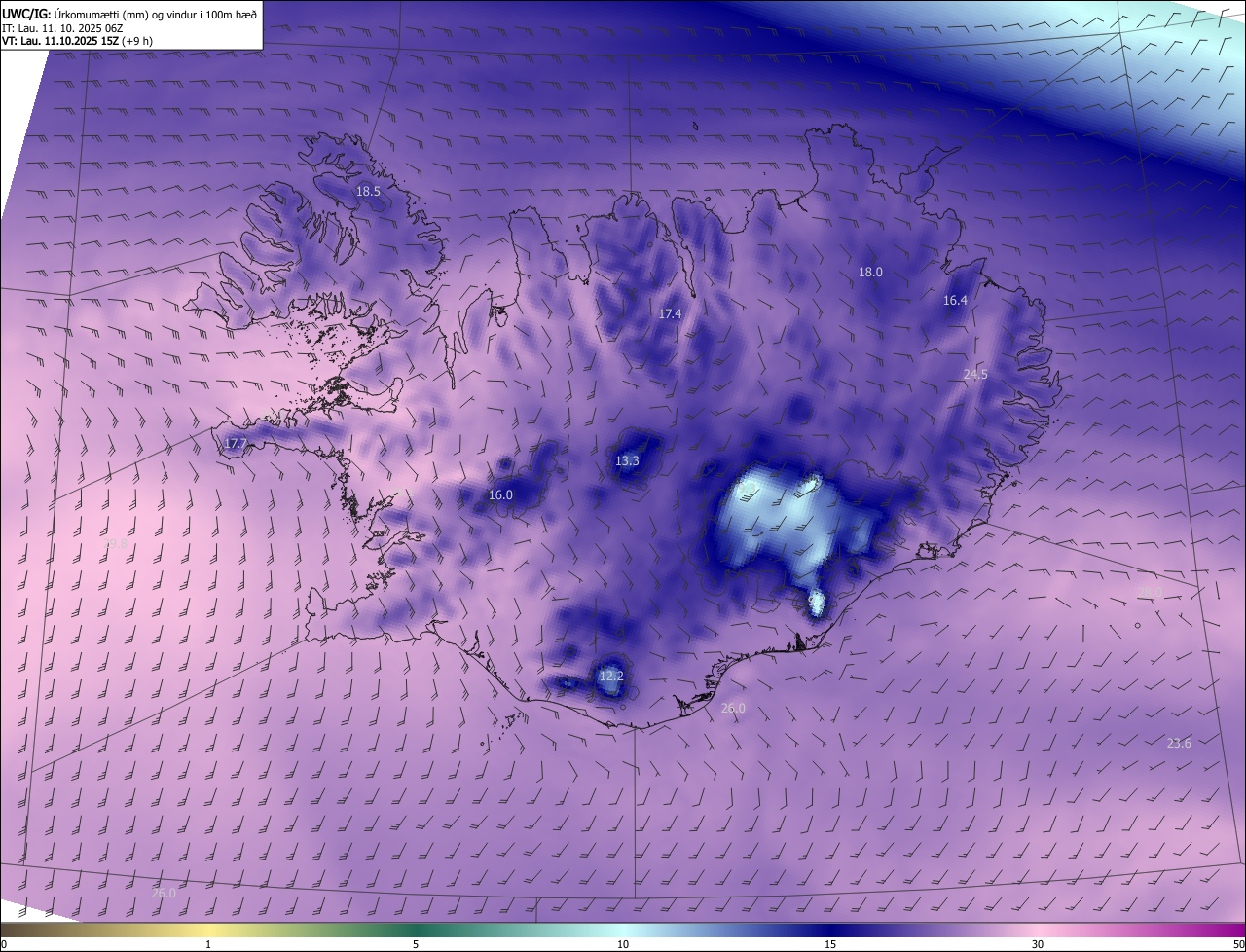1246x952 pixels.
Task: Click the '30' tick on the color scale
Action: coord(1038,944)
